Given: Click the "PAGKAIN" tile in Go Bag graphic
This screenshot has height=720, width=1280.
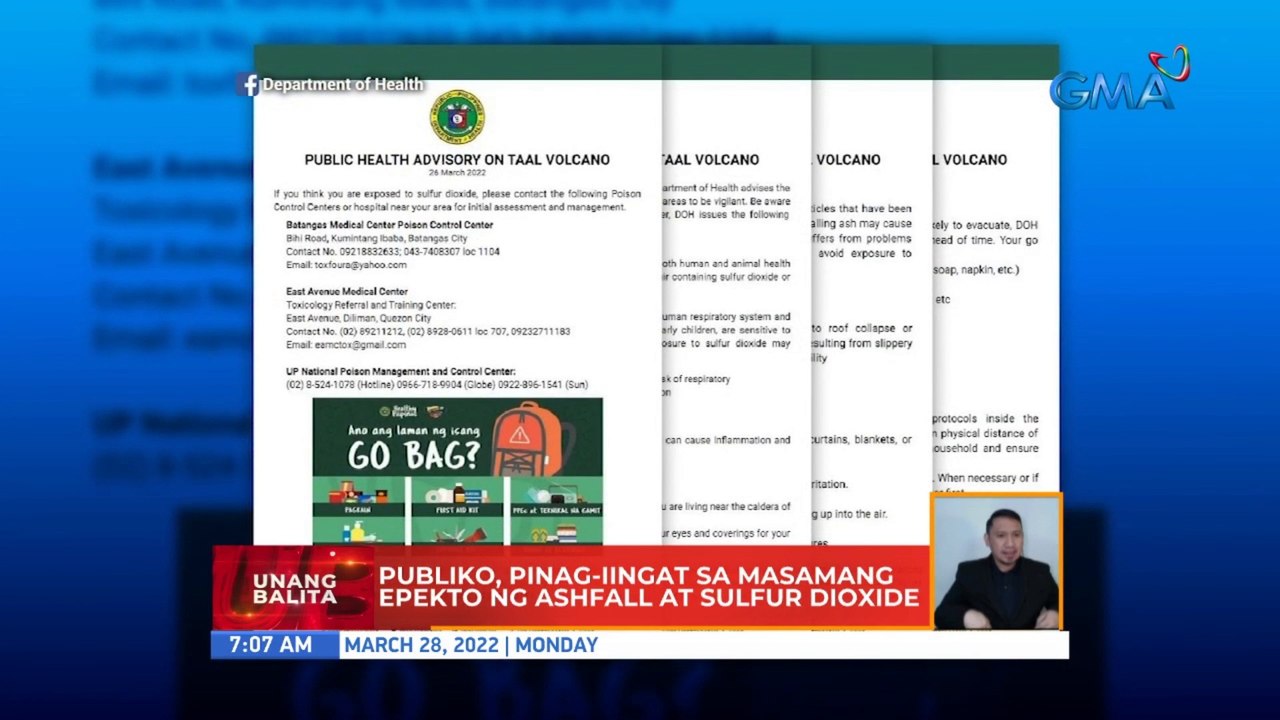Looking at the screenshot, I should tap(359, 497).
